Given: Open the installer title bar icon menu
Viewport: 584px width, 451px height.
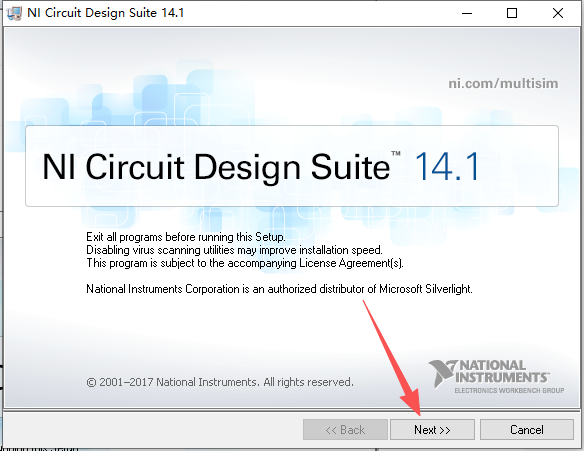Looking at the screenshot, I should pyautogui.click(x=14, y=13).
